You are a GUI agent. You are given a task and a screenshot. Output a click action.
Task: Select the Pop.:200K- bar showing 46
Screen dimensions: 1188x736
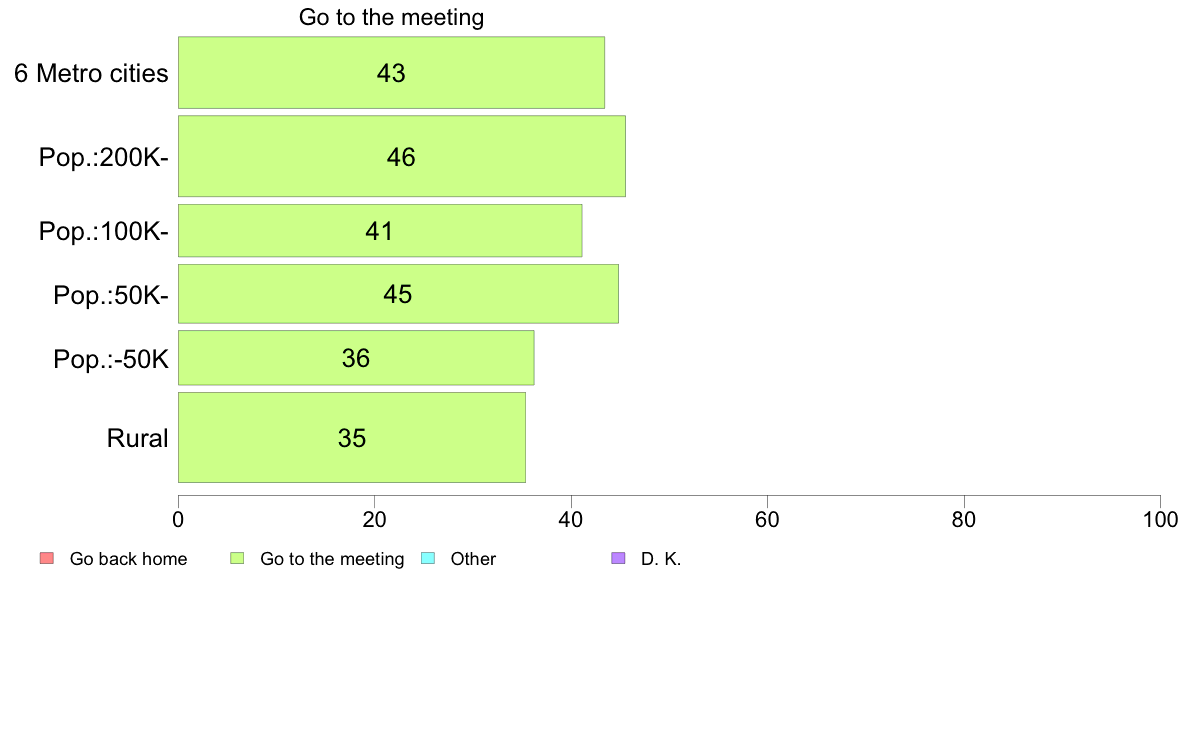[x=402, y=156]
